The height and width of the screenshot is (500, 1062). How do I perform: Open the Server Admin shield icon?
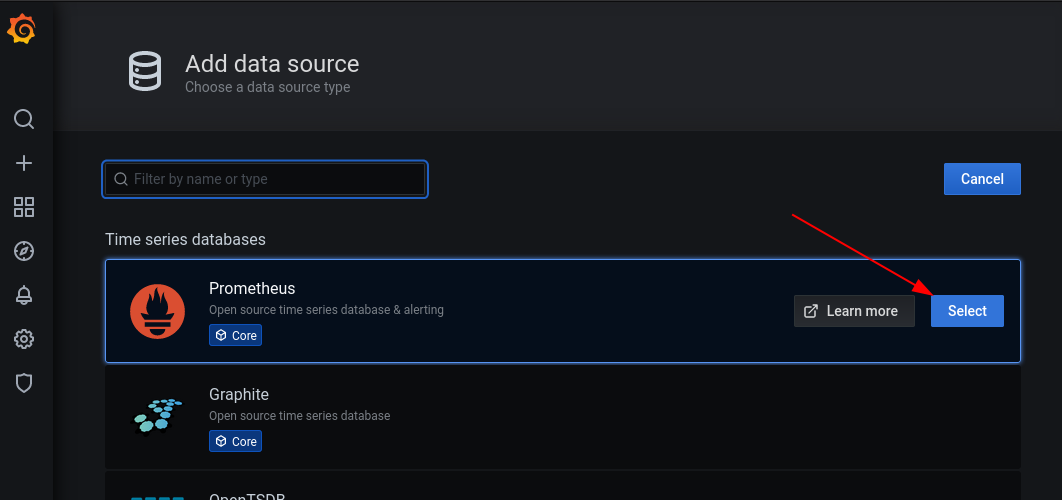click(x=24, y=383)
